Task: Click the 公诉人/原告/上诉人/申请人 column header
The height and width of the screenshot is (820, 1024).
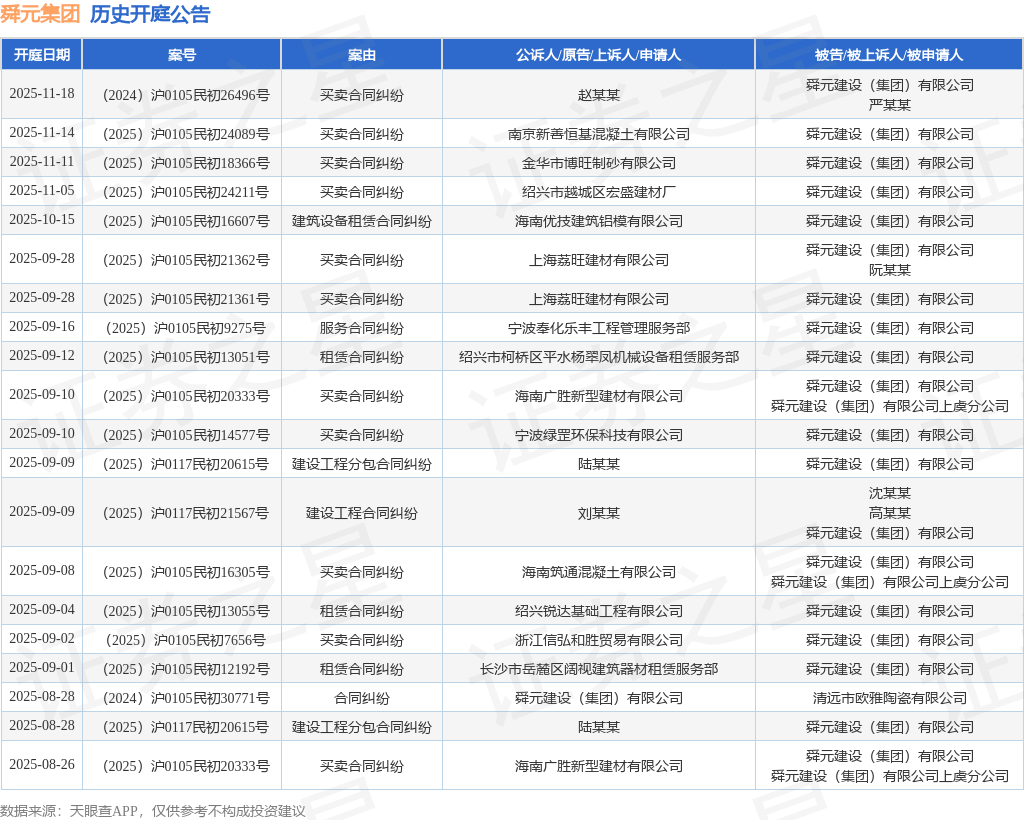Action: coord(598,55)
